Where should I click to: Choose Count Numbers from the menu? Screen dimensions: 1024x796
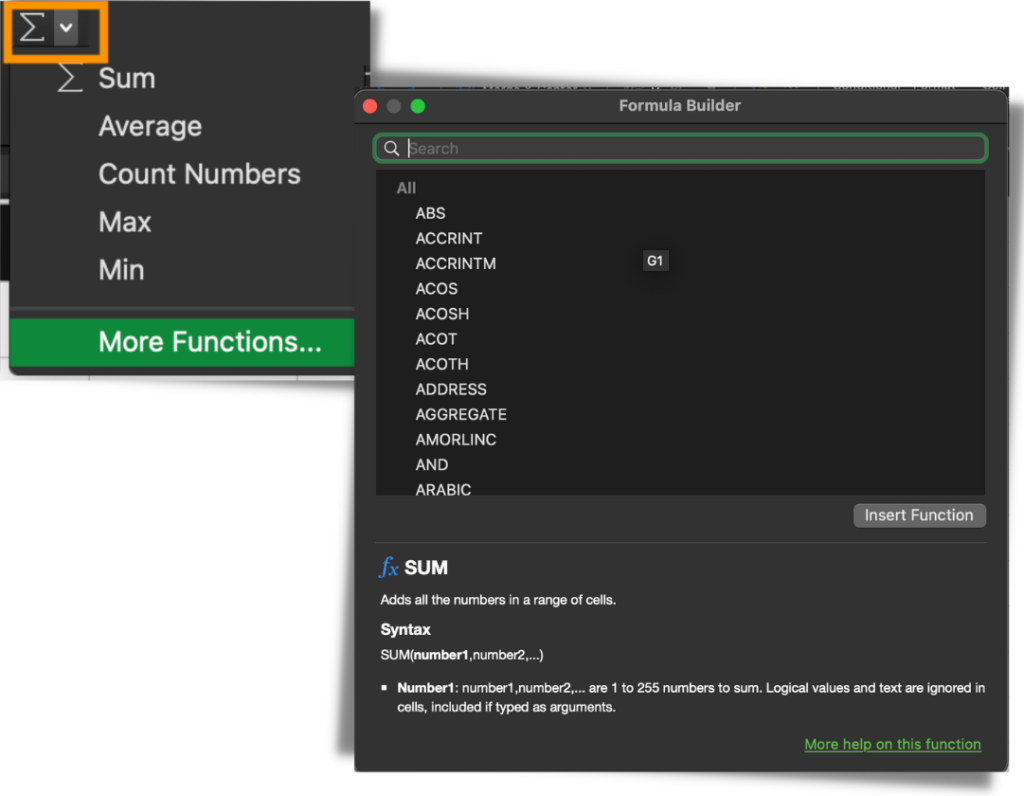(199, 174)
